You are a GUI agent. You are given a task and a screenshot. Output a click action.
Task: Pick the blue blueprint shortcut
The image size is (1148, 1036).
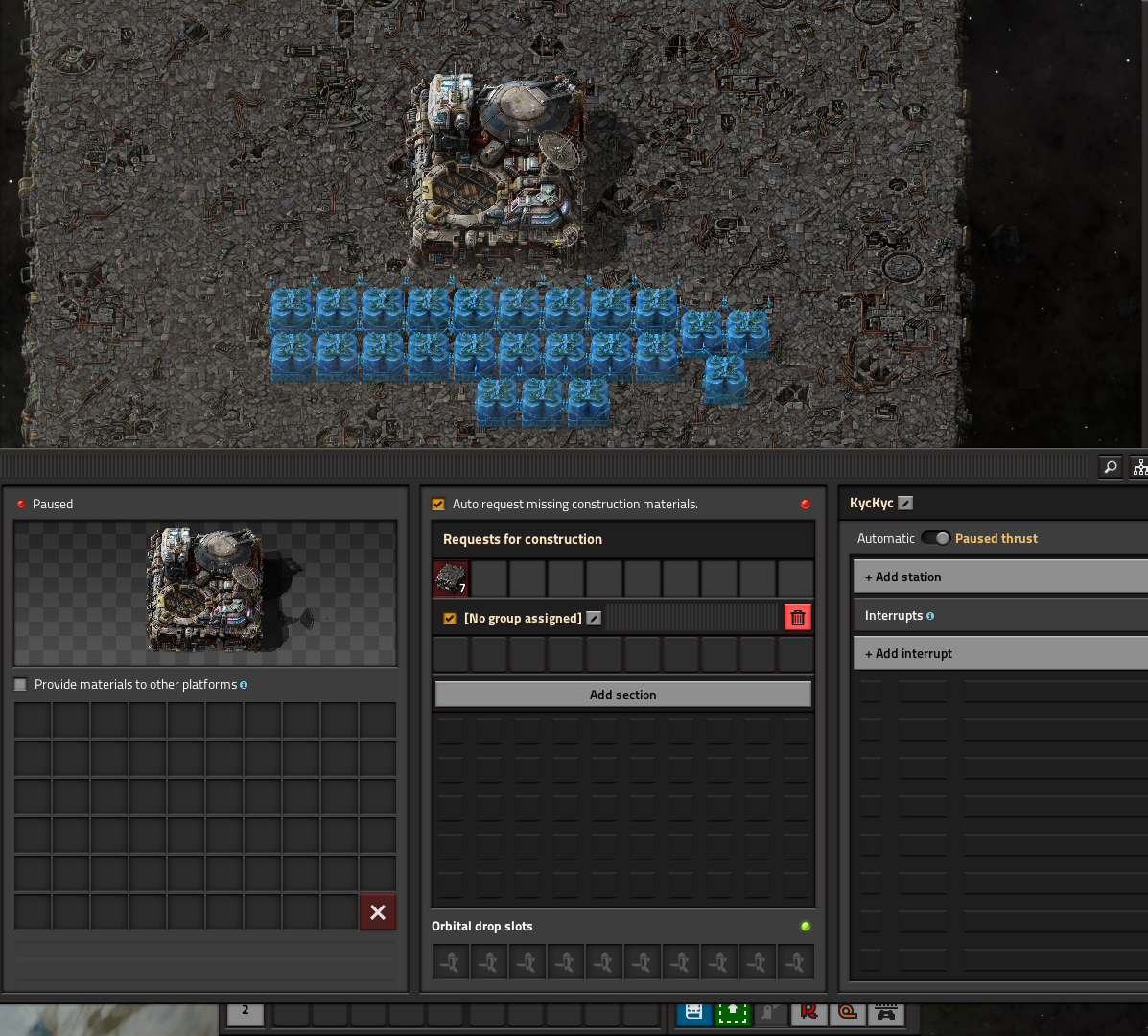[693, 1013]
